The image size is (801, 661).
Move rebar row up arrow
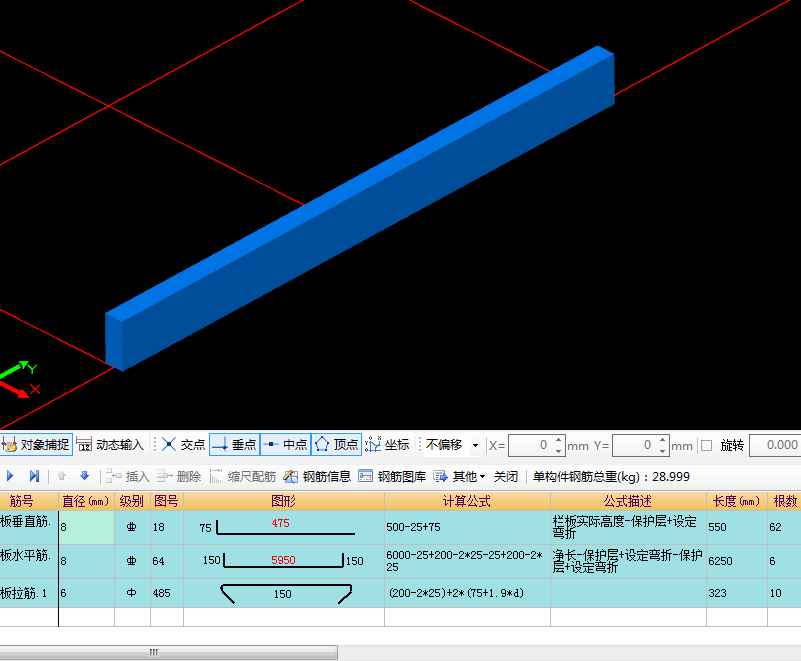pyautogui.click(x=61, y=476)
